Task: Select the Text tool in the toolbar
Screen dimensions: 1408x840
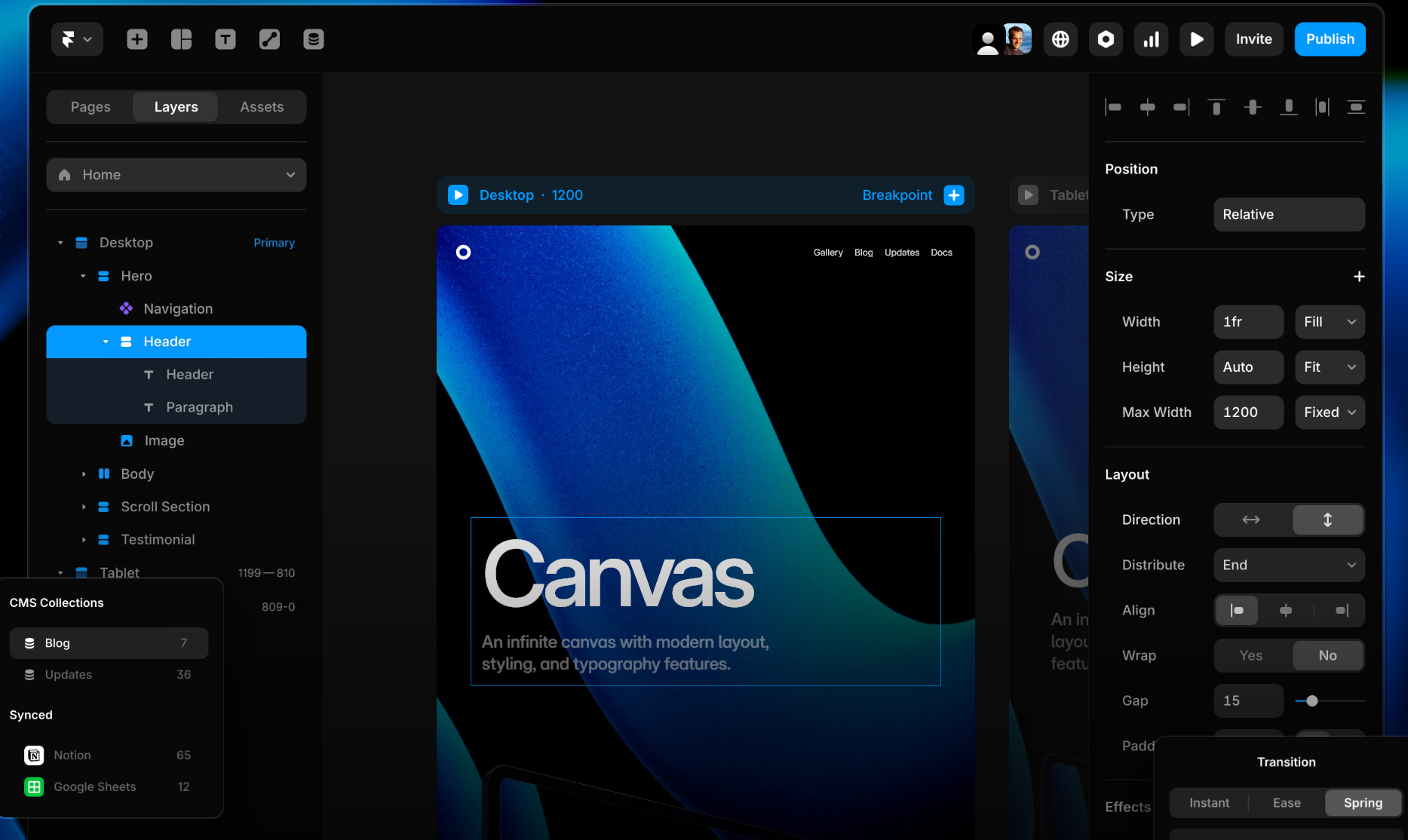Action: coord(225,39)
